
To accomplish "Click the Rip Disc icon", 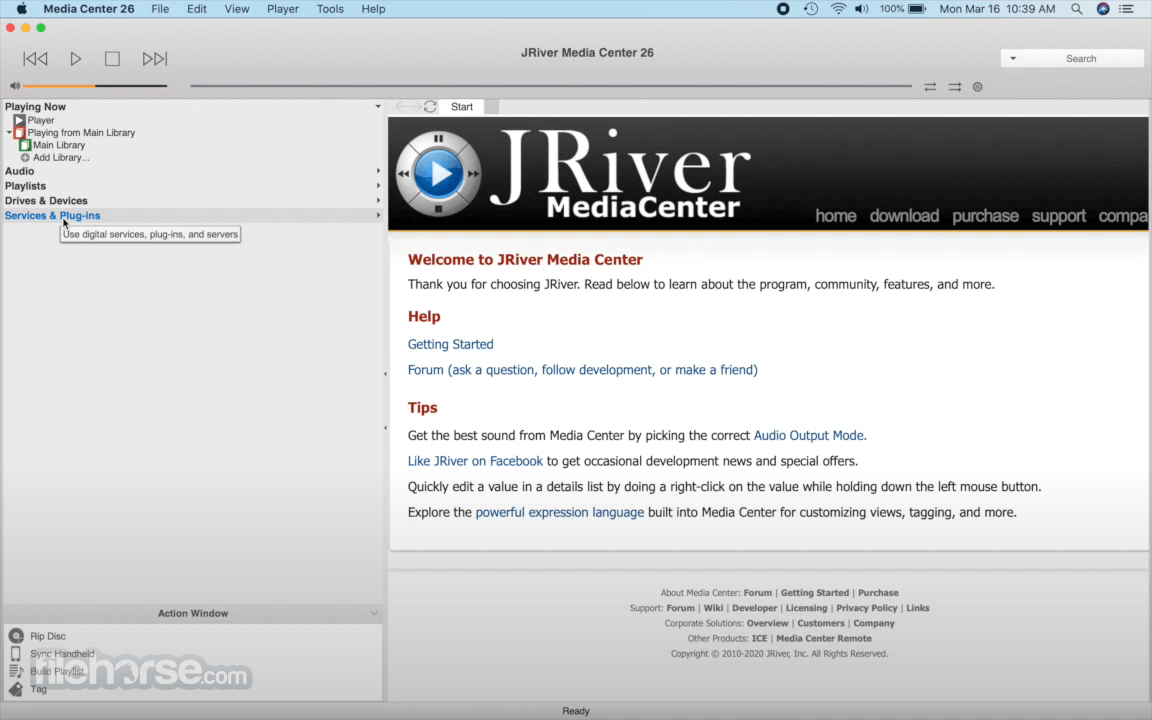I will tap(16, 636).
